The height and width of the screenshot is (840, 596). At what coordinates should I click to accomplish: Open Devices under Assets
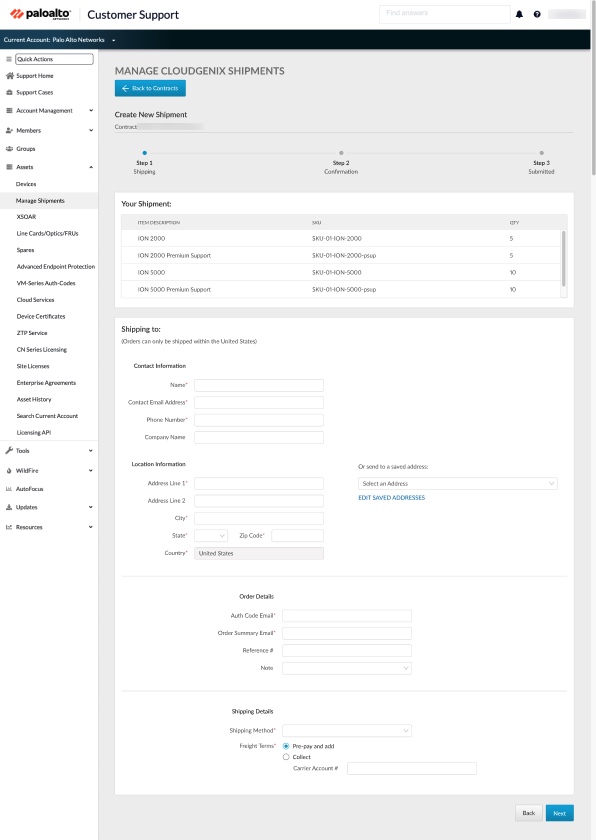click(26, 184)
